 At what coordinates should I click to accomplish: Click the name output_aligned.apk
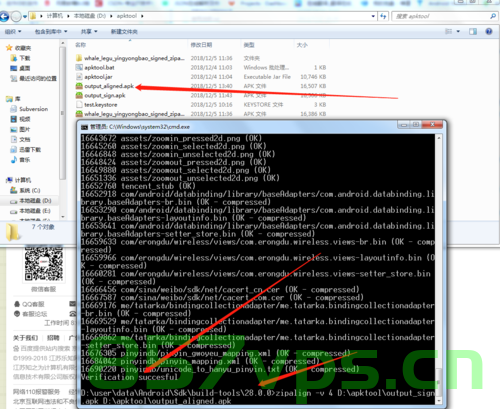109,86
